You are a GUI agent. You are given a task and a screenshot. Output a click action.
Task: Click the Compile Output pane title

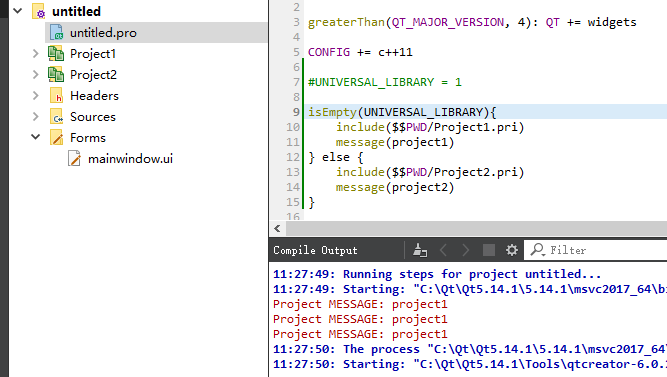[315, 250]
